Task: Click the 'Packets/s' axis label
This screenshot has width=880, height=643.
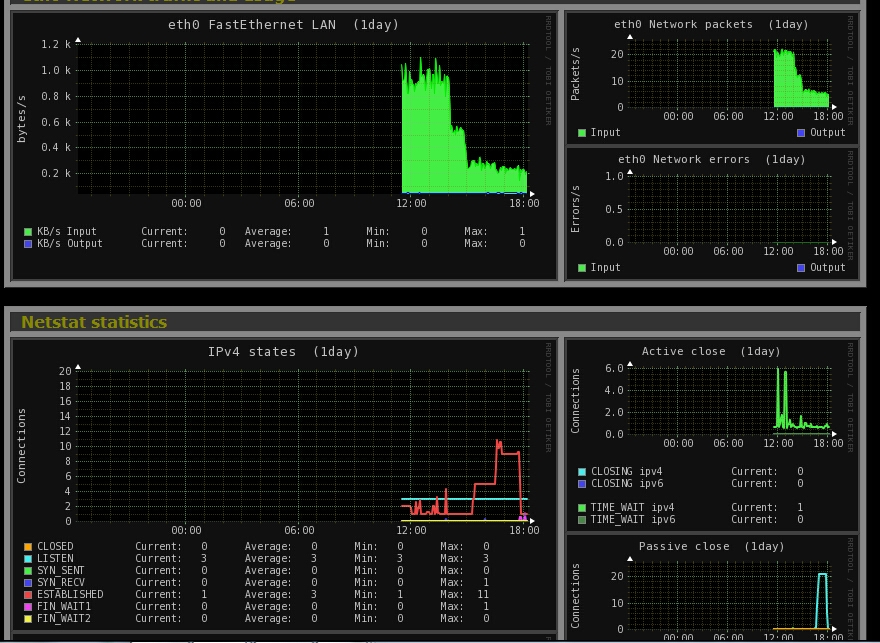Action: click(575, 74)
